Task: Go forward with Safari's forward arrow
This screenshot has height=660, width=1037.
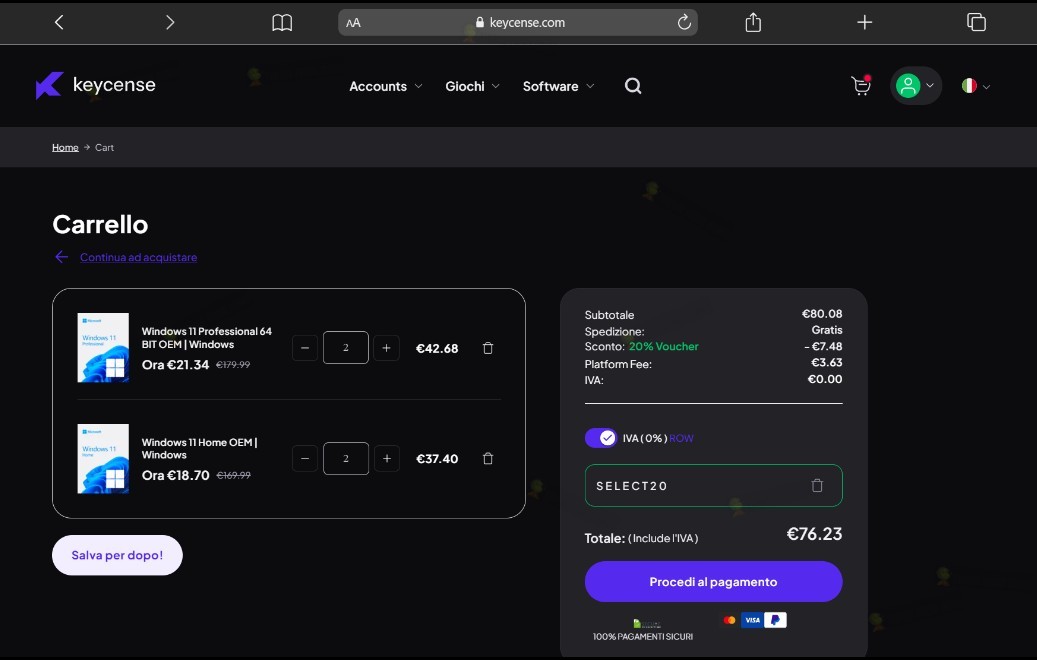Action: tap(170, 22)
